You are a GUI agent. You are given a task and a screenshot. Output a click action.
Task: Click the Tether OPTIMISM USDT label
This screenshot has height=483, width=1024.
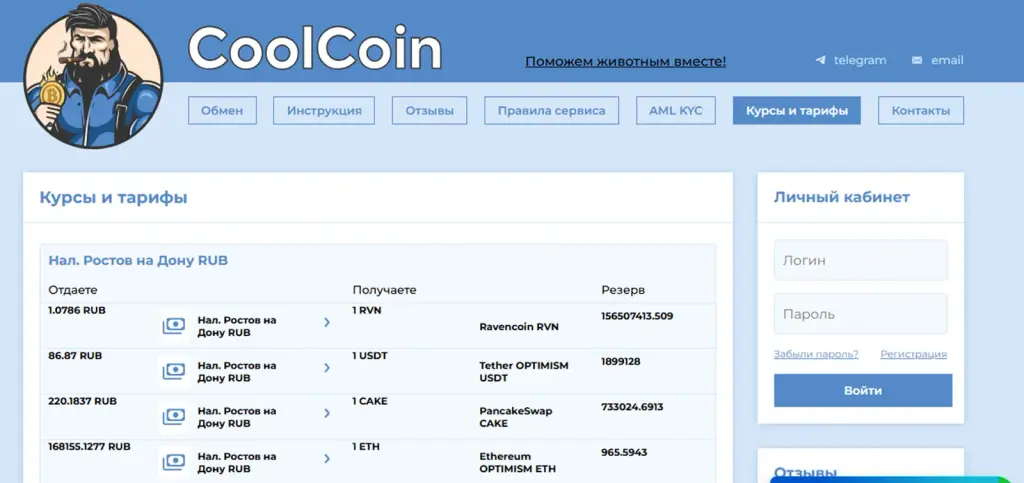(x=524, y=371)
